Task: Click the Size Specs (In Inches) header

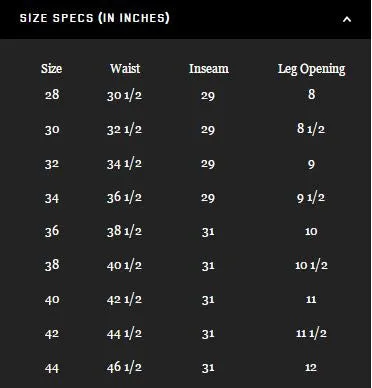Action: point(95,18)
